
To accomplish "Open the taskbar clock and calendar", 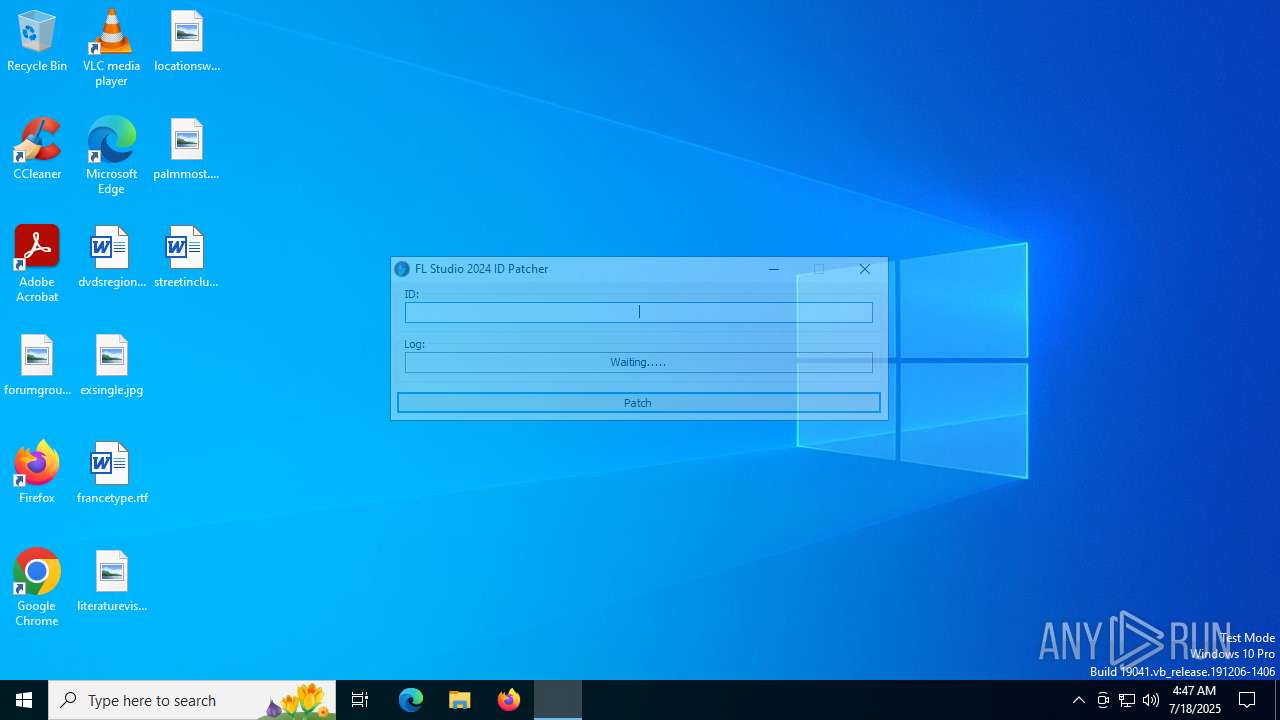I will (x=1195, y=700).
